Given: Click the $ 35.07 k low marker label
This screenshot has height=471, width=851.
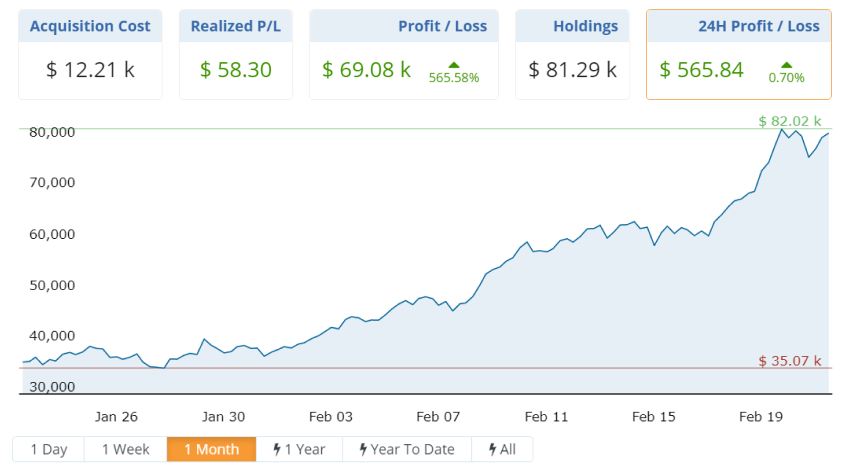Looking at the screenshot, I should pos(789,360).
